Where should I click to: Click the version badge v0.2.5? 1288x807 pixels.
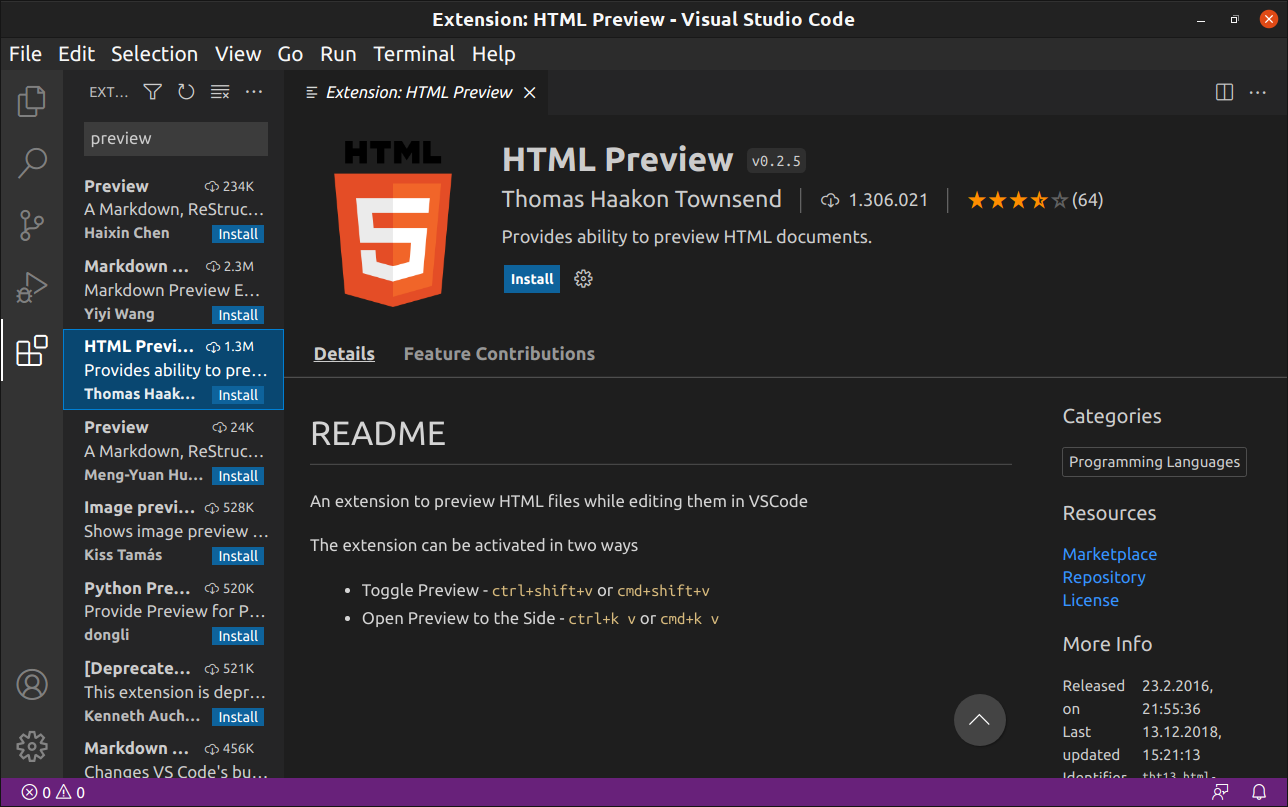776,161
